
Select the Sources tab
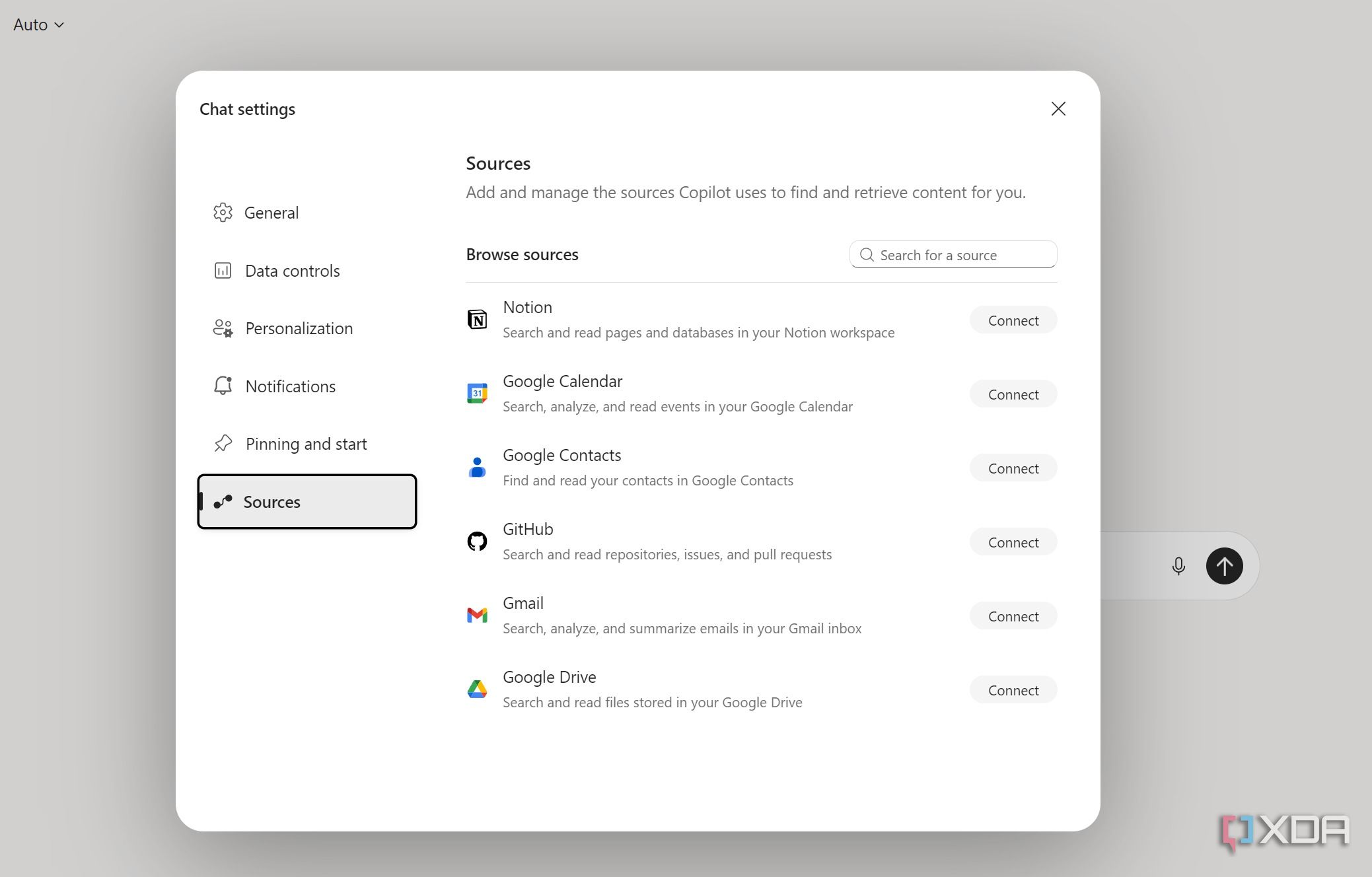pyautogui.click(x=307, y=502)
